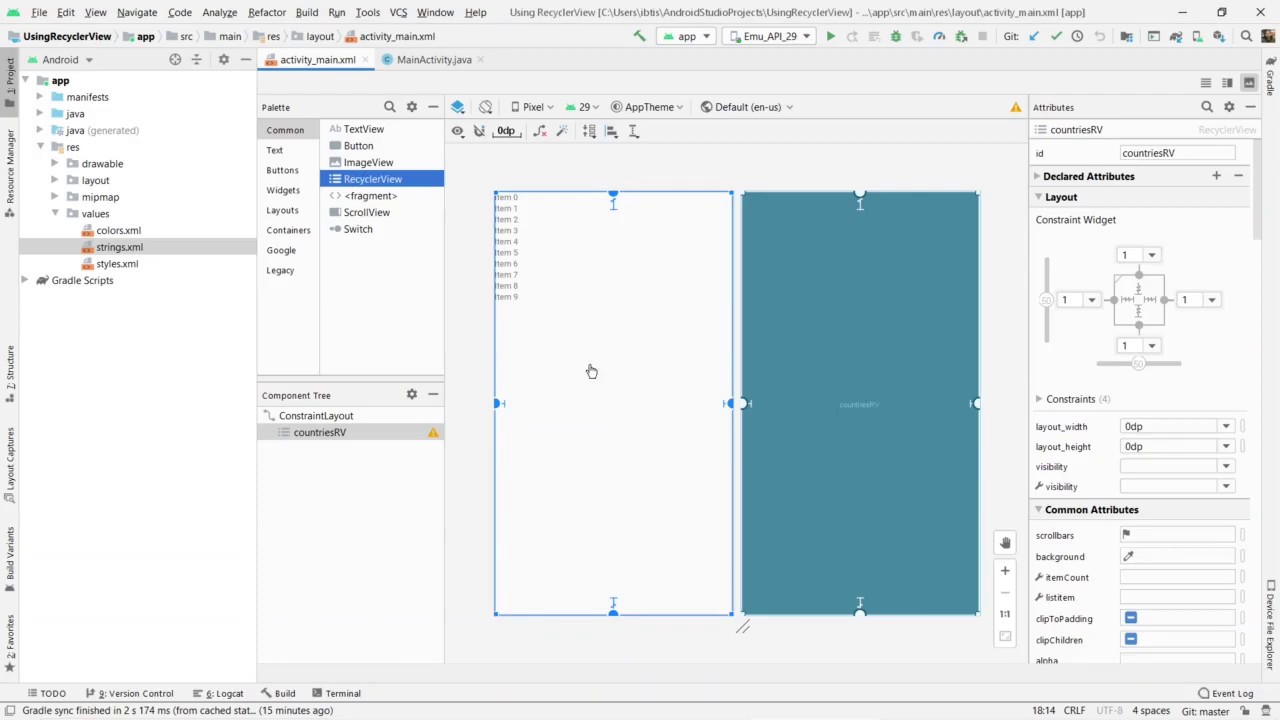Click the Make Project hammer icon
The height and width of the screenshot is (720, 1280).
(x=639, y=36)
